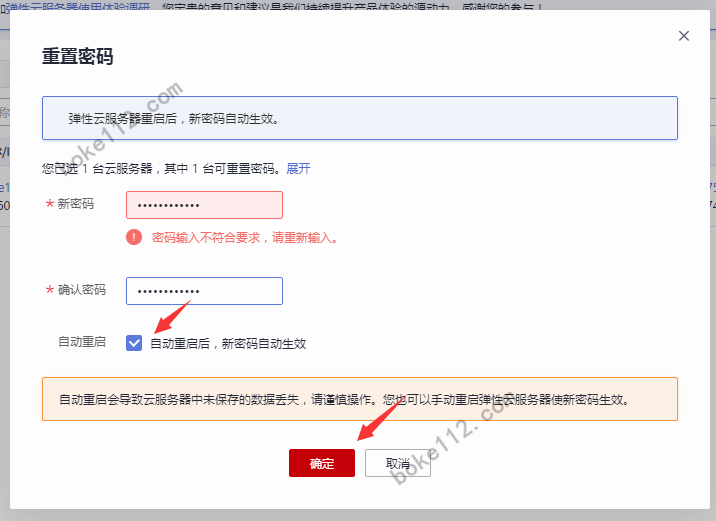Click the 重置密码 dialog title

[78, 57]
